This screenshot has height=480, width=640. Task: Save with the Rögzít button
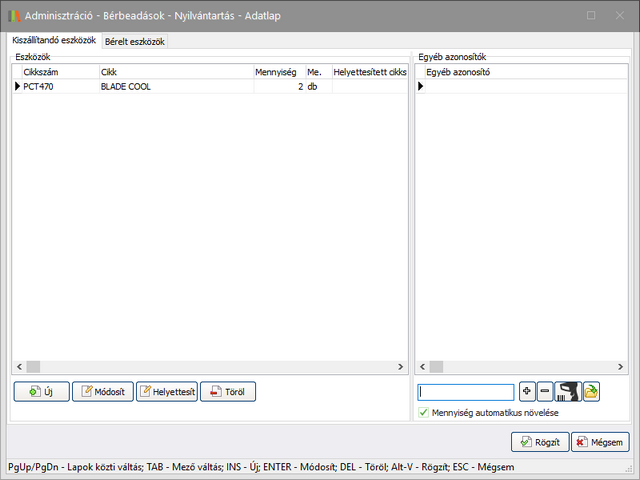pyautogui.click(x=540, y=442)
